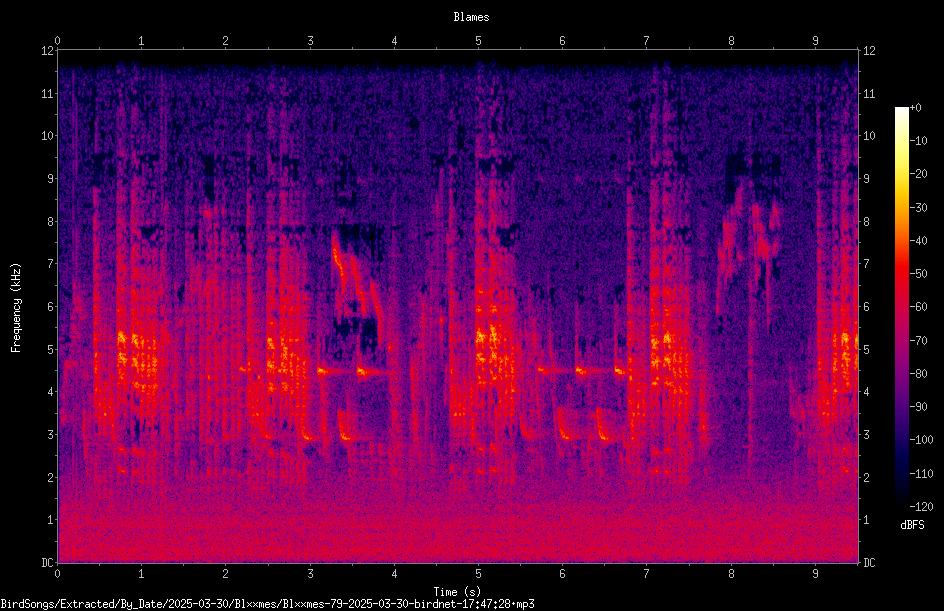This screenshot has height=611, width=944.
Task: Click the "0" second tick on the top time axis
Action: pyautogui.click(x=58, y=41)
